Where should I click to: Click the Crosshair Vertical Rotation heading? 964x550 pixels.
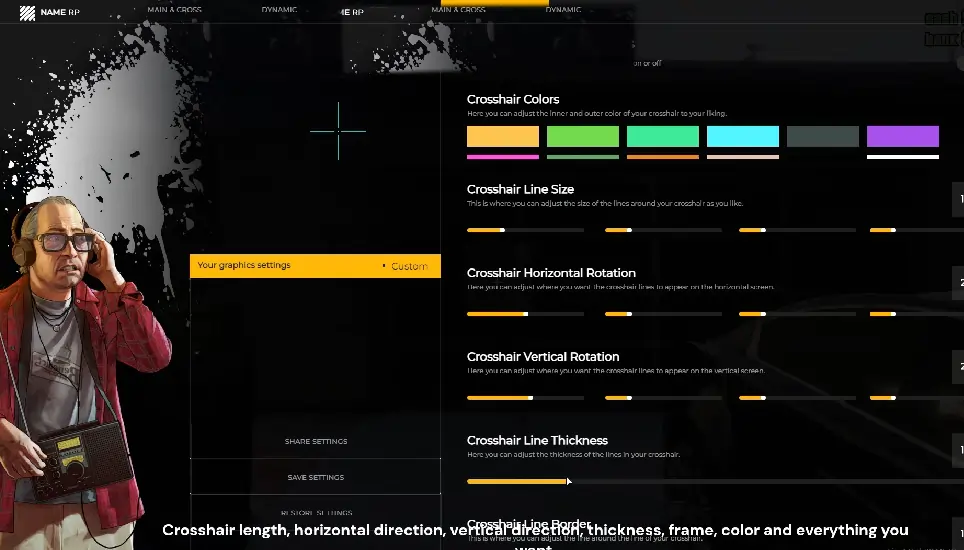543,356
